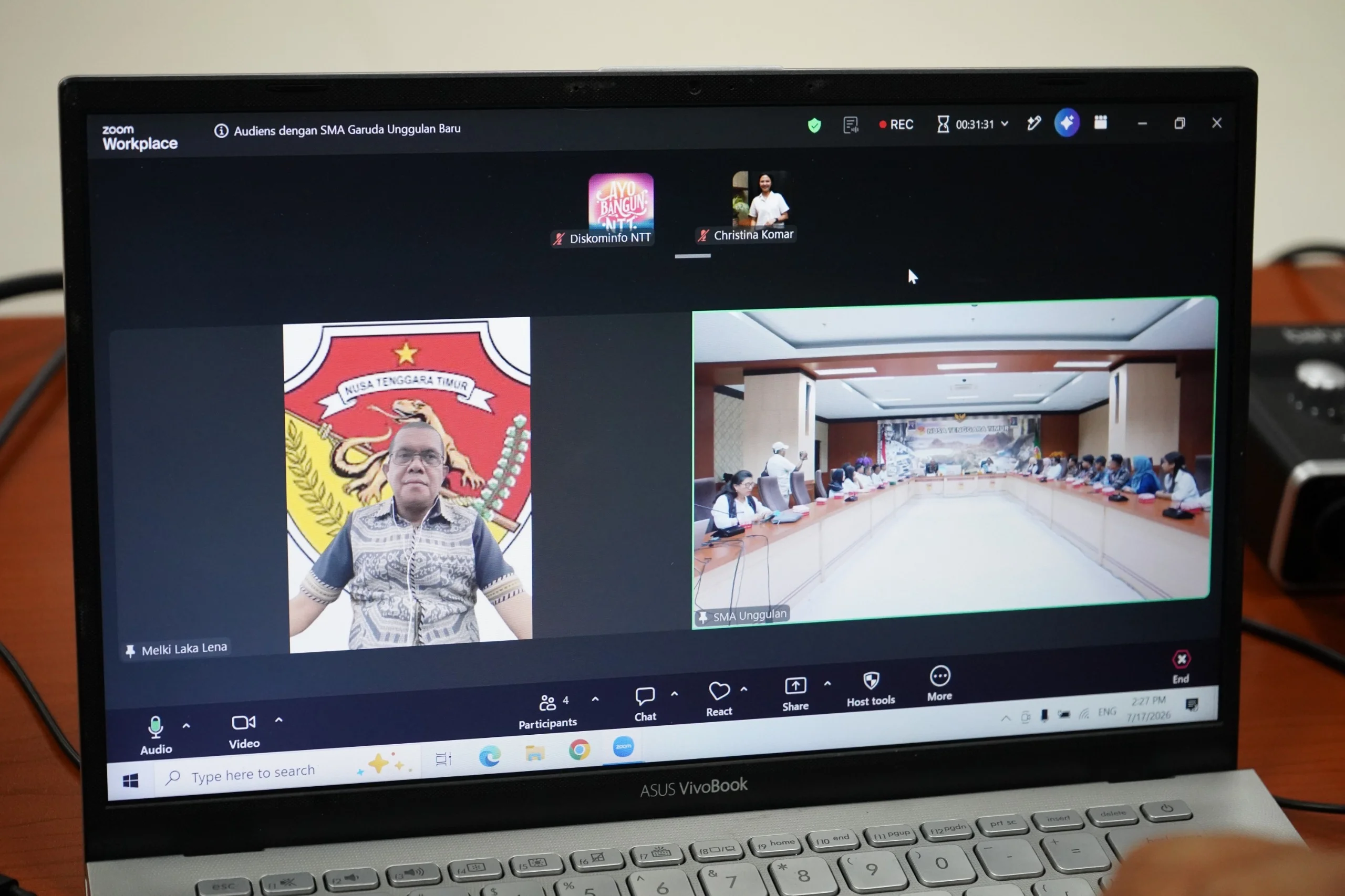1345x896 pixels.
Task: Open the annotation pen tool in the top bar
Action: [x=1033, y=123]
